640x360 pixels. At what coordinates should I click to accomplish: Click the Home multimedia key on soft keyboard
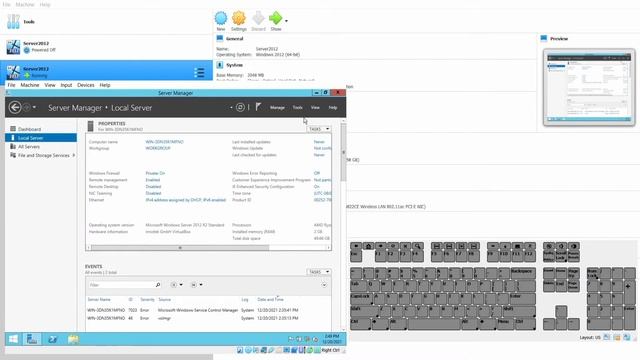coord(369,246)
